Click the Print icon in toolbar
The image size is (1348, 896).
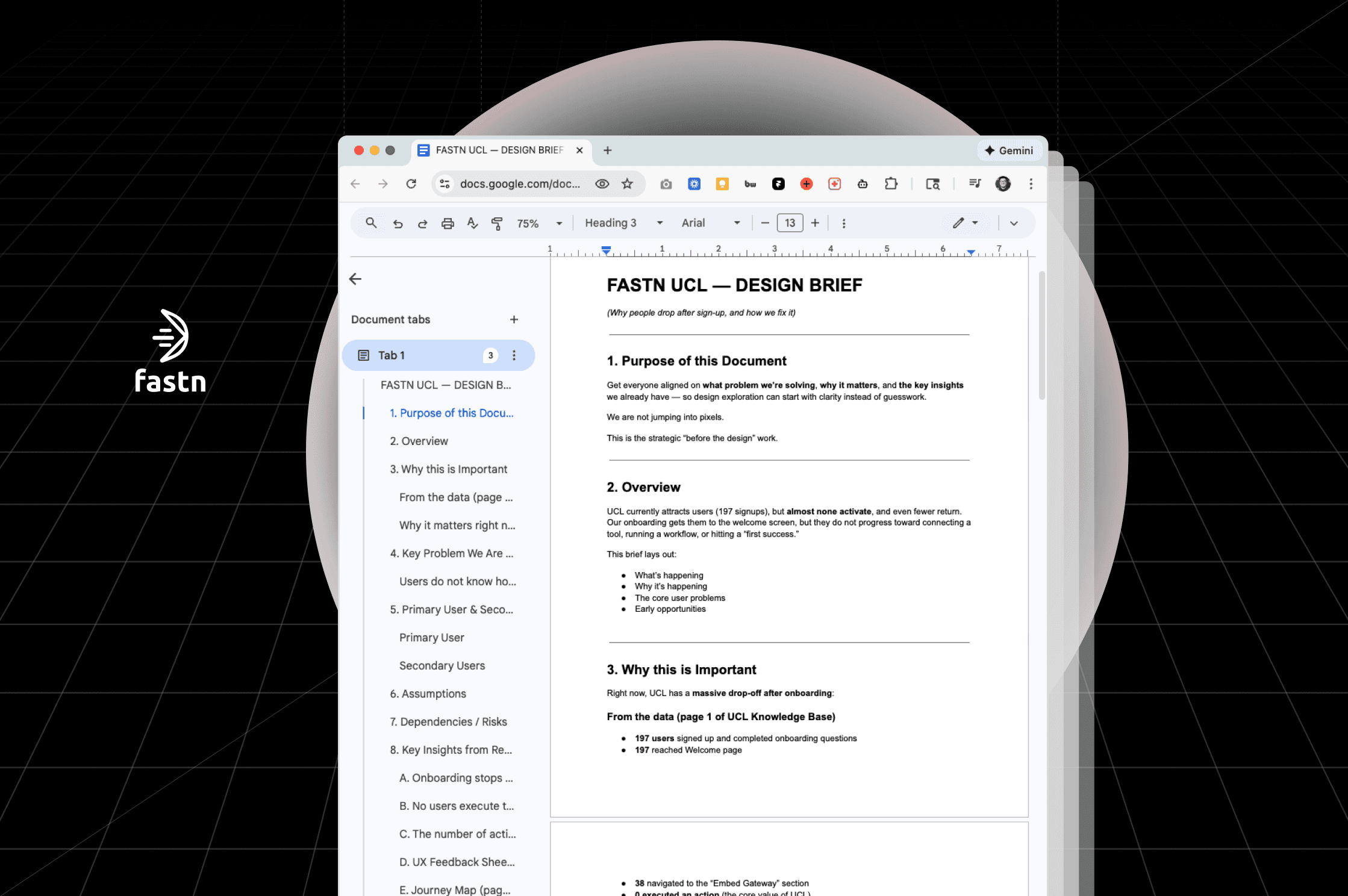448,223
